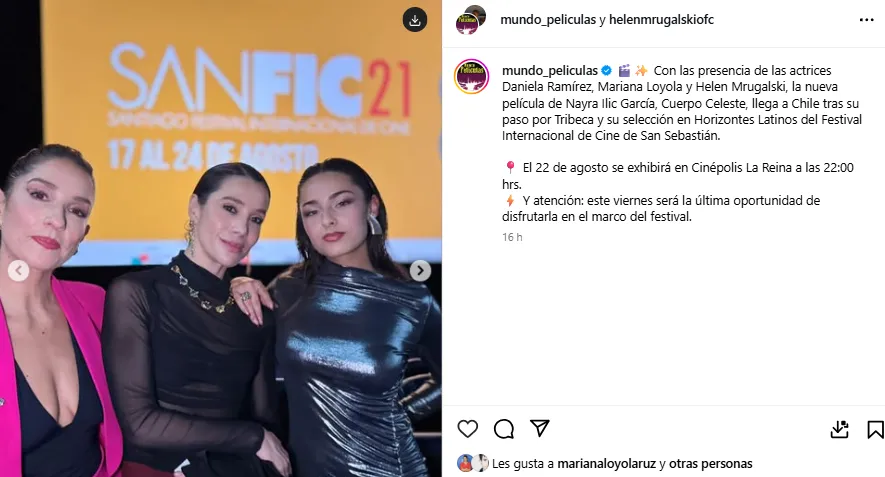Screen dimensions: 885x477
Task: Click the verified badge next to mundo_peliculas
Action: click(x=607, y=71)
